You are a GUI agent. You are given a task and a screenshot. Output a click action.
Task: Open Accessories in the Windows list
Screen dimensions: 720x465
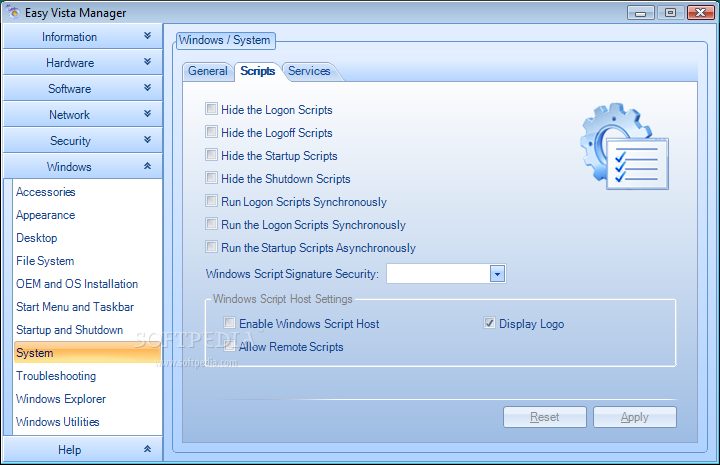click(45, 192)
